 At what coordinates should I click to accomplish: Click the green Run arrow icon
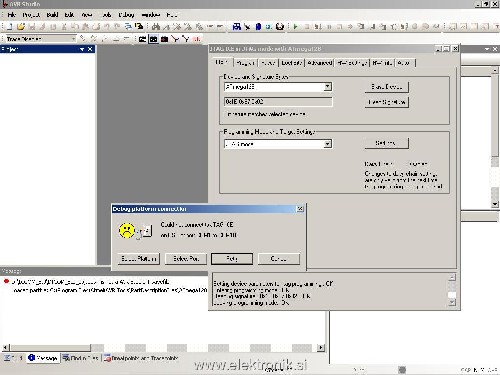pos(295,27)
